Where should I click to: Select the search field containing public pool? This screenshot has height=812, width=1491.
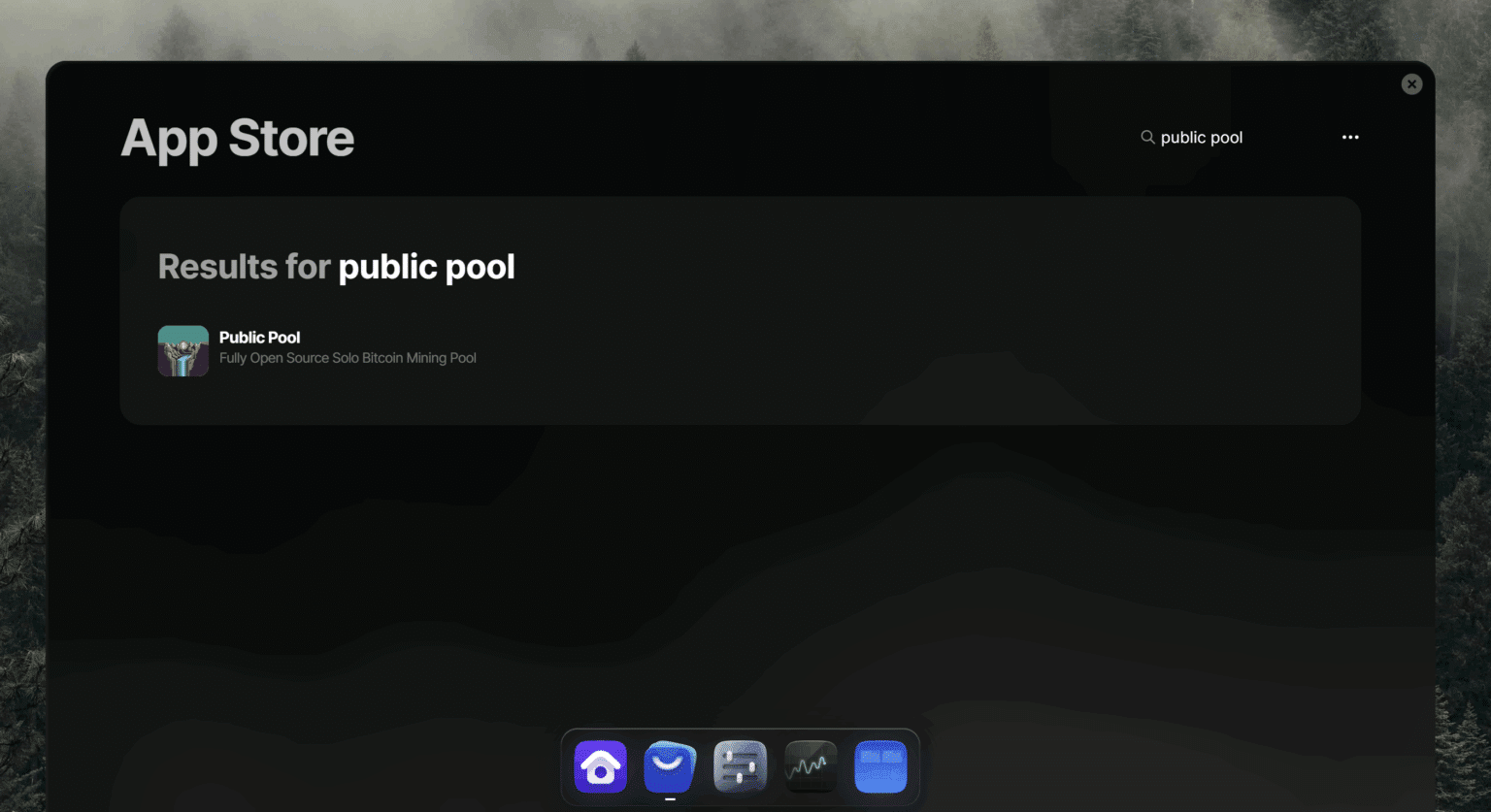1202,137
